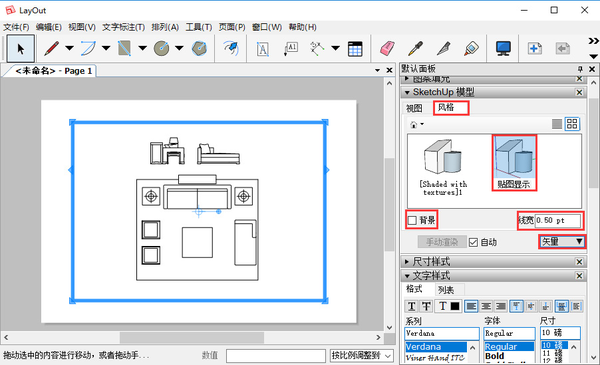The height and width of the screenshot is (365, 600).
Task: Open the Dimension tool dropdown arrow
Action: [335, 48]
